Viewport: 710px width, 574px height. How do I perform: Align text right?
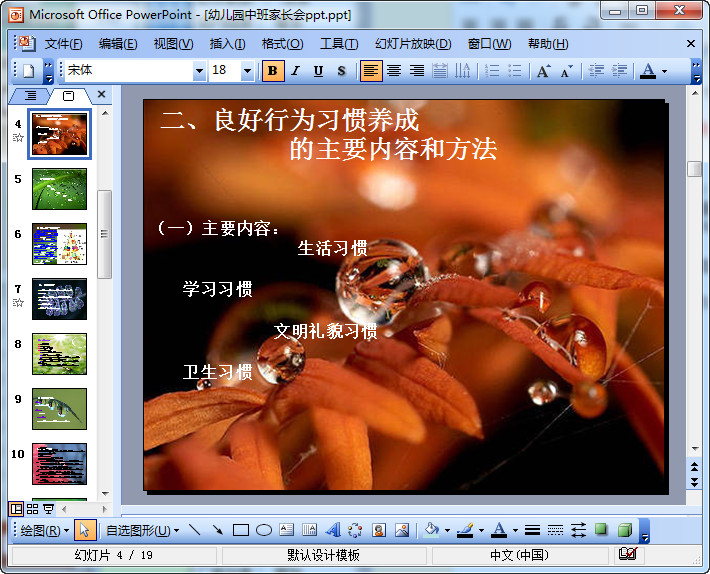pos(417,71)
